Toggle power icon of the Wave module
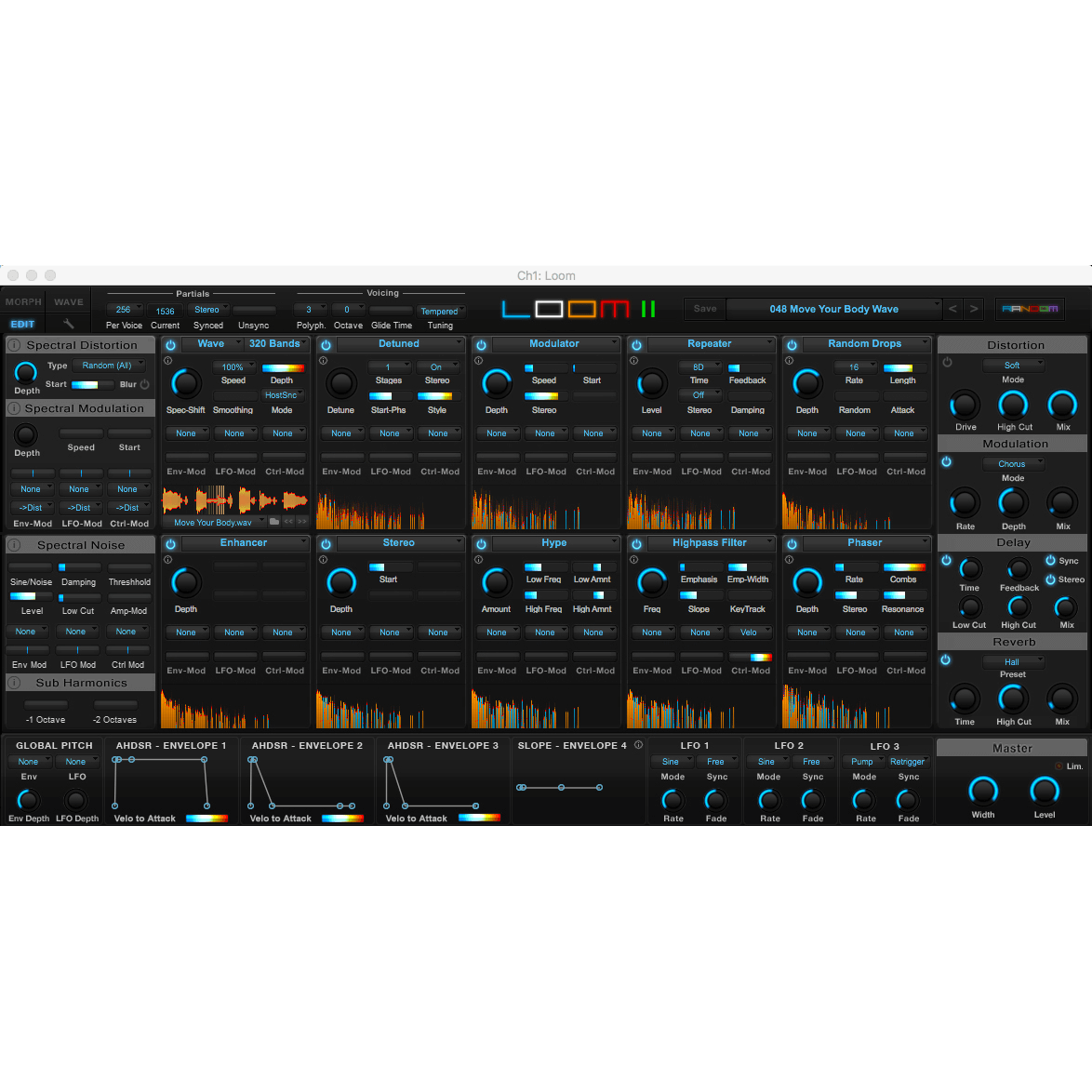This screenshot has height=1092, width=1092. [170, 345]
